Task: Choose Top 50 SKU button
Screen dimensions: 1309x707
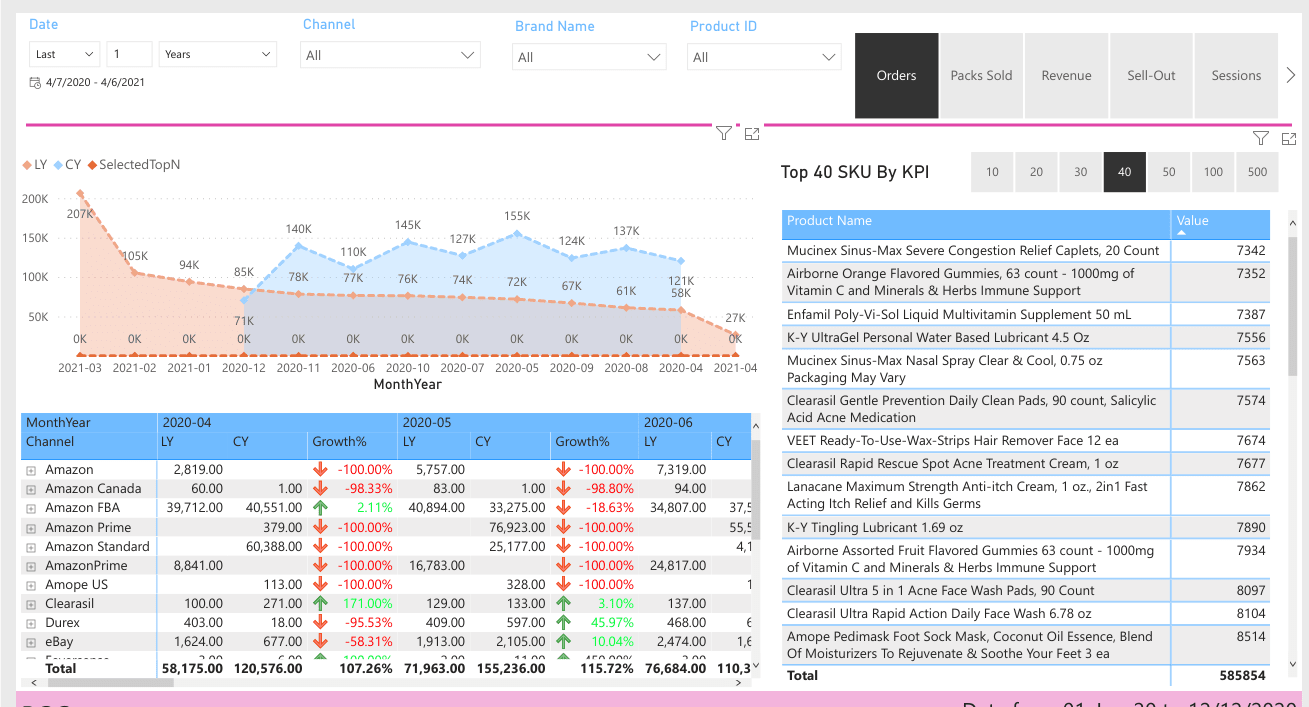Action: click(x=1169, y=172)
